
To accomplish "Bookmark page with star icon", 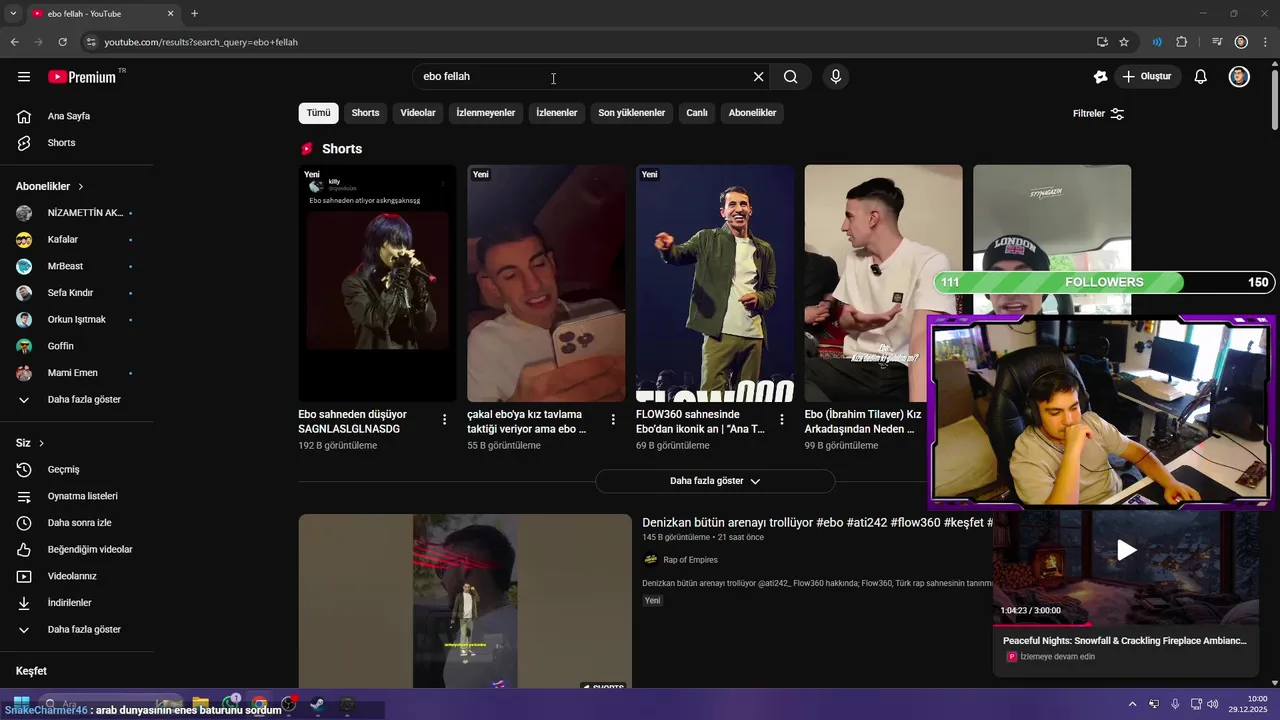I will (1124, 42).
